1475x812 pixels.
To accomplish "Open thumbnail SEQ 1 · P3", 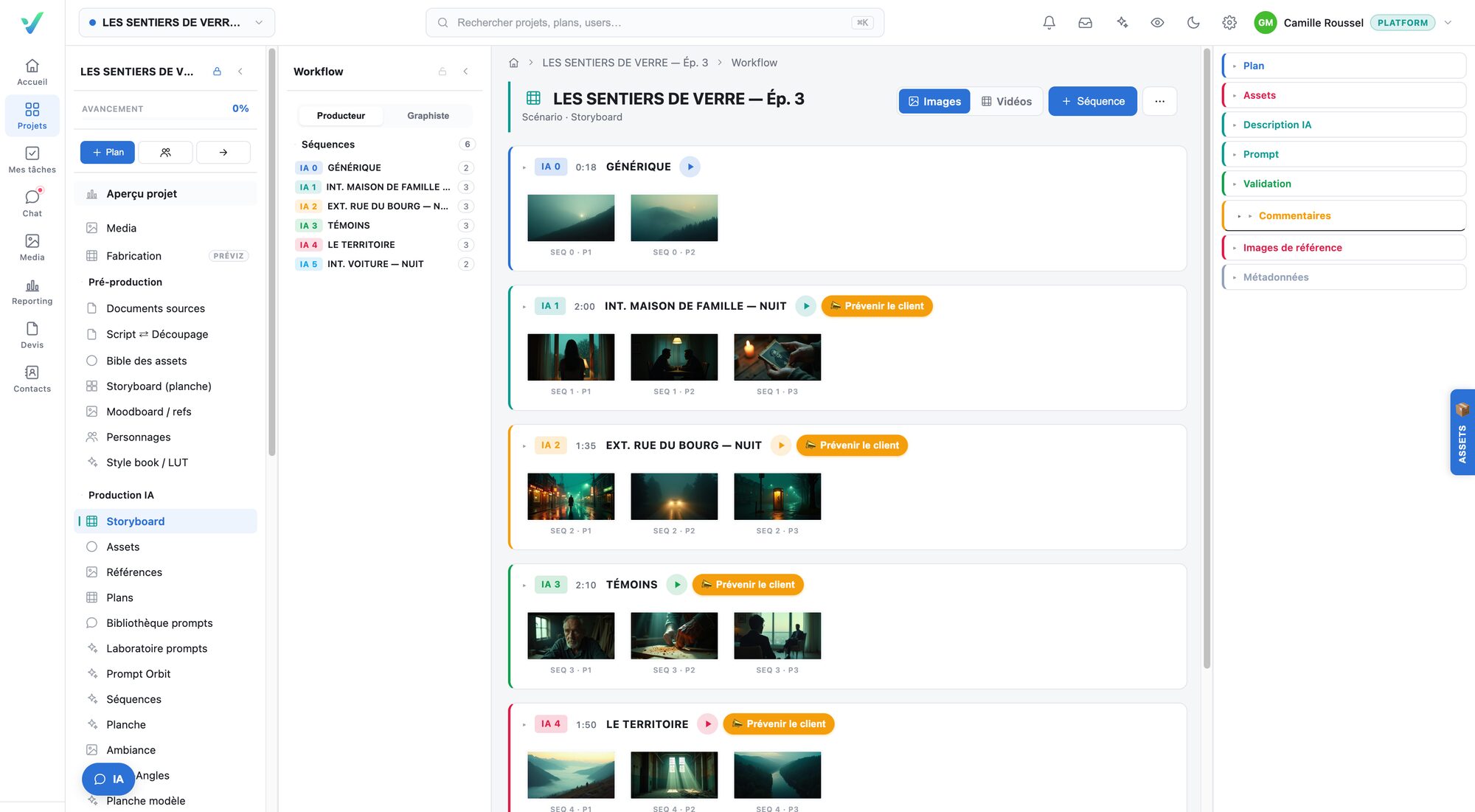I will coord(777,357).
